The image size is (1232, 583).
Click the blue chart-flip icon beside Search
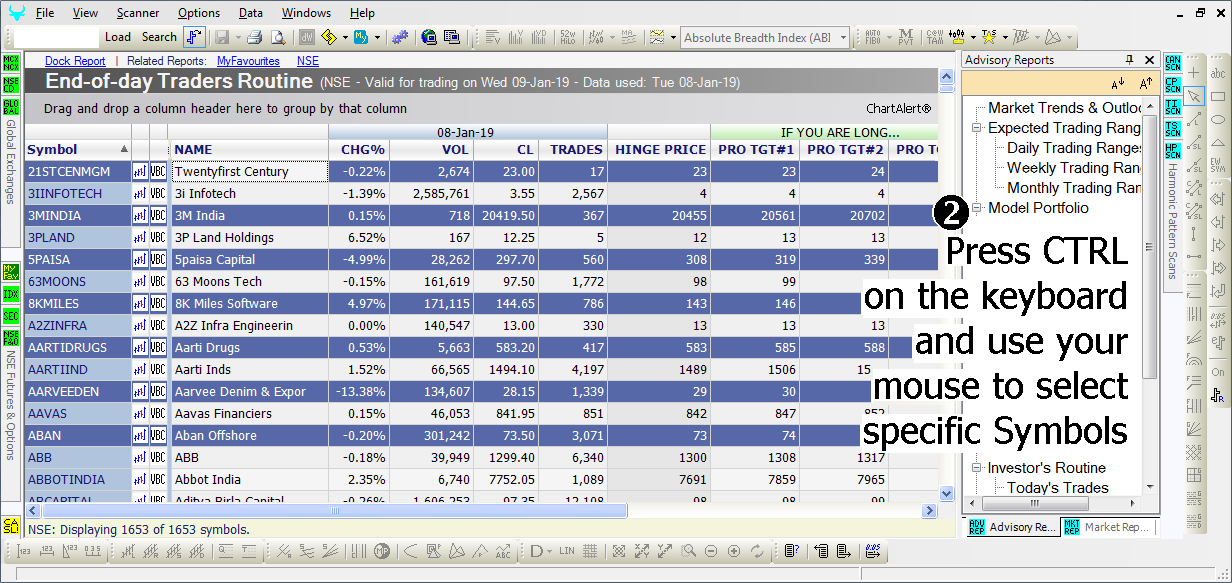(x=194, y=37)
